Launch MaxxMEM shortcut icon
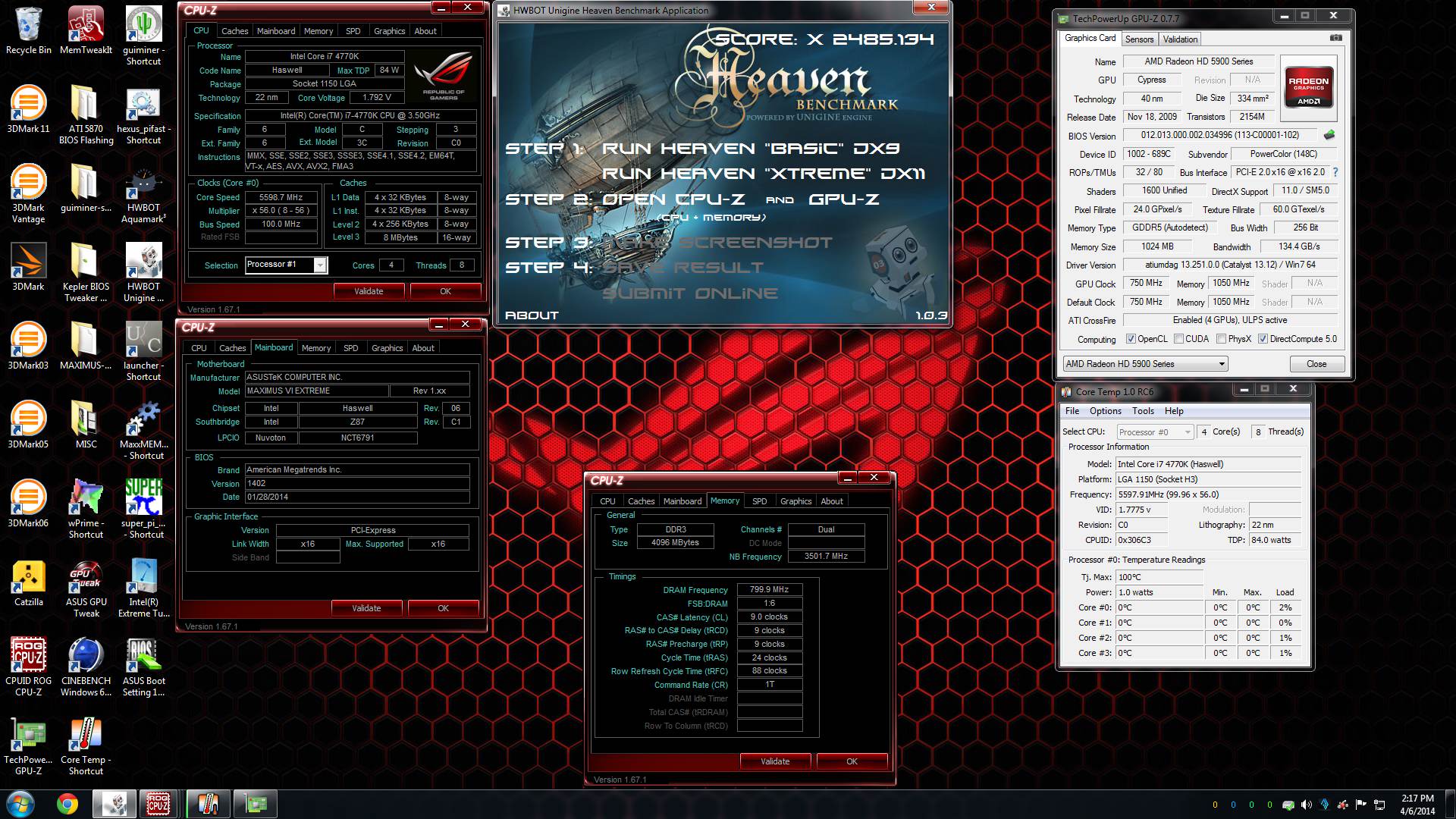This screenshot has width=1456, height=819. (143, 430)
